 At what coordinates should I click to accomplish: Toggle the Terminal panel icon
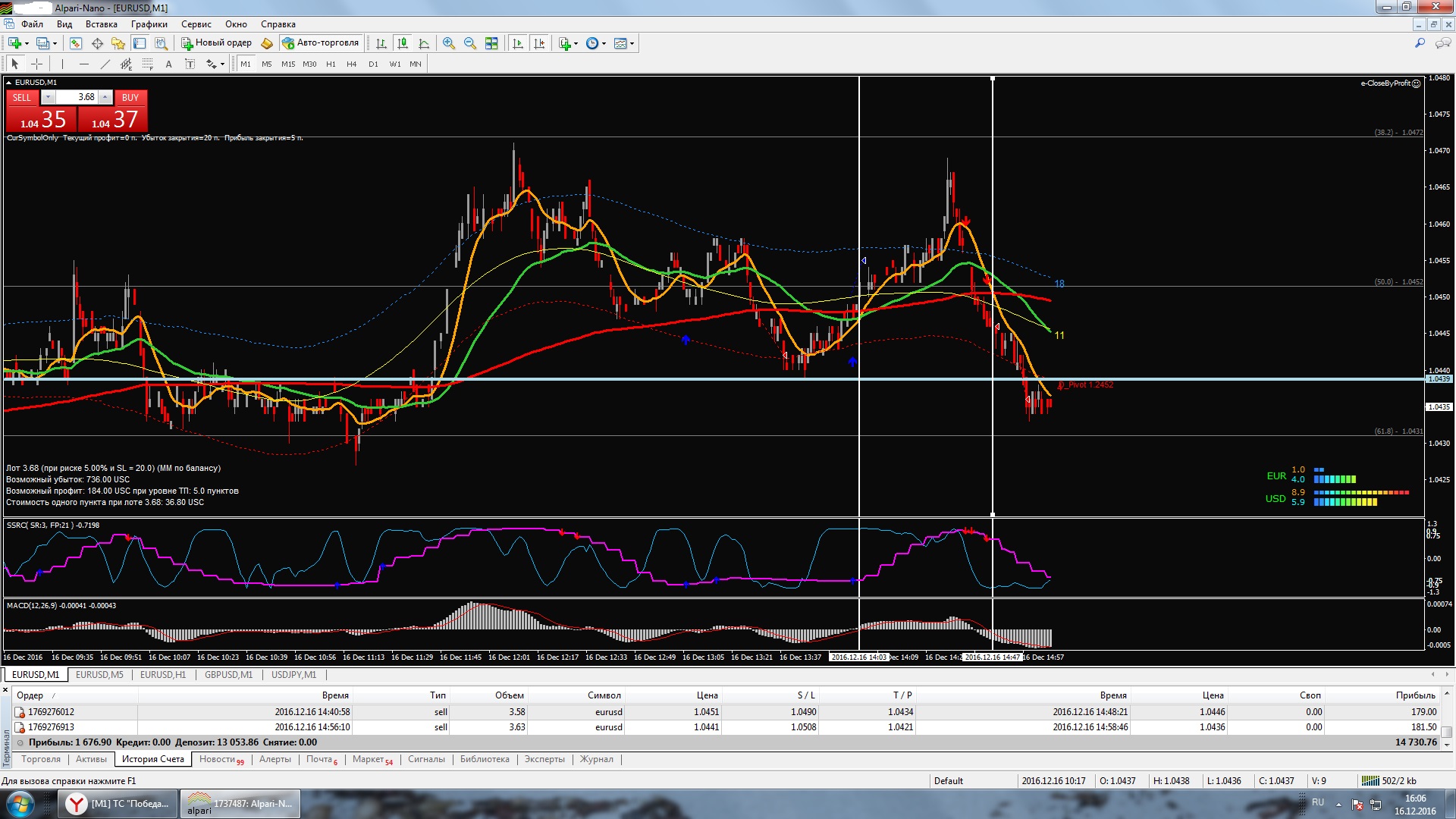click(x=140, y=43)
